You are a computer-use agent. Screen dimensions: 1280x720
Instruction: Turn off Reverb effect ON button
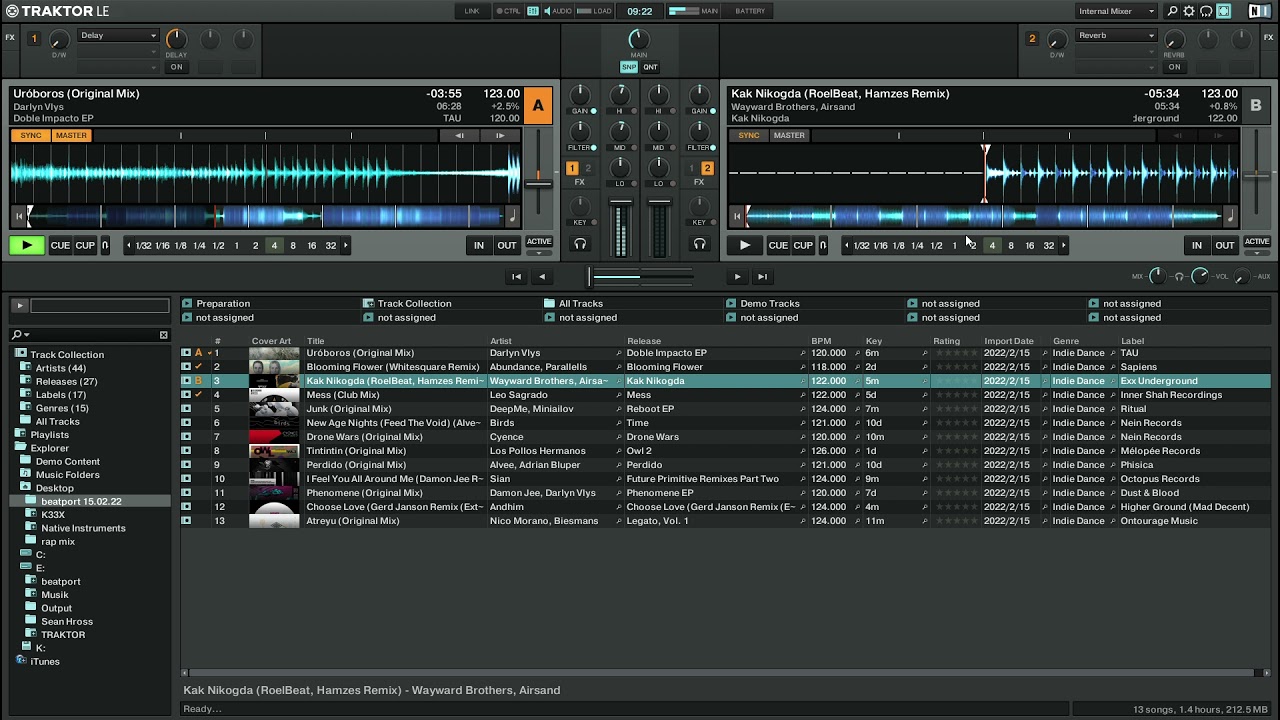pyautogui.click(x=1174, y=67)
